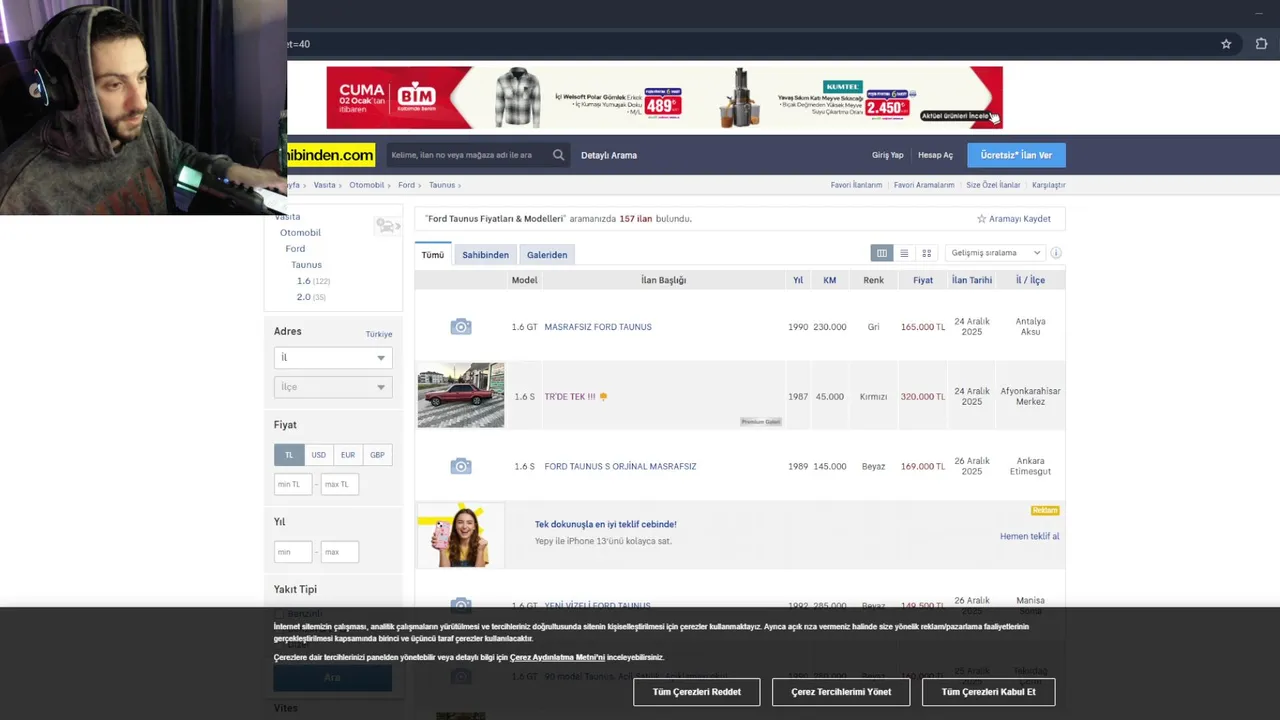Click the search magnifier icon
This screenshot has width=1280, height=720.
click(558, 155)
